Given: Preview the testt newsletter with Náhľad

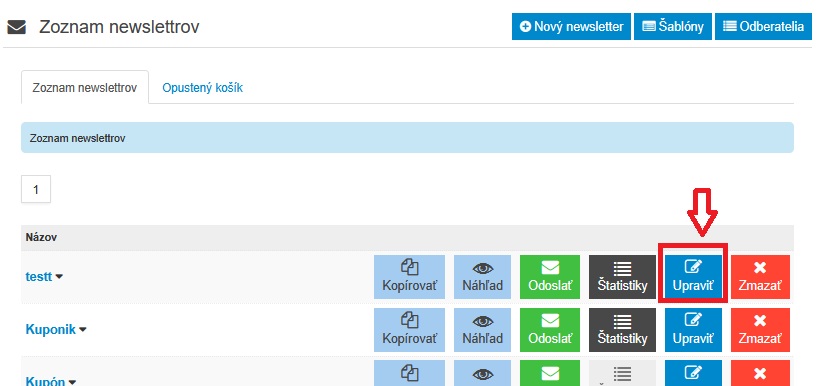Looking at the screenshot, I should coord(483,277).
